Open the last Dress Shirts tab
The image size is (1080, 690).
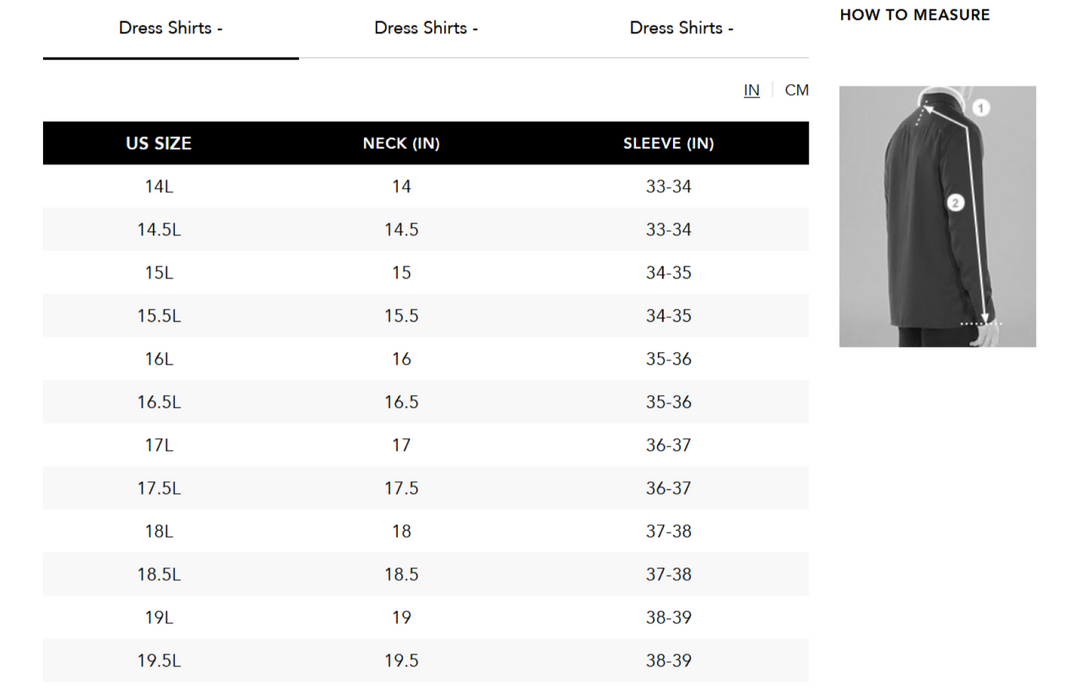[x=681, y=28]
